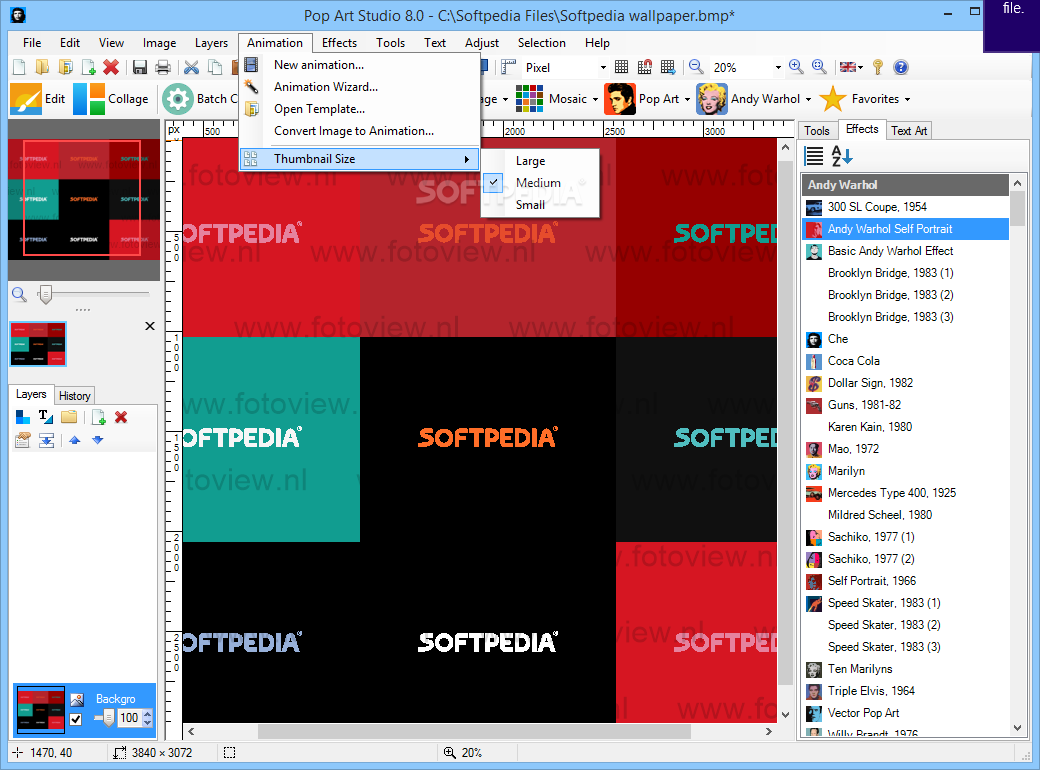This screenshot has height=770, width=1040.
Task: Click the zoom out magnifier icon
Action: 696,67
